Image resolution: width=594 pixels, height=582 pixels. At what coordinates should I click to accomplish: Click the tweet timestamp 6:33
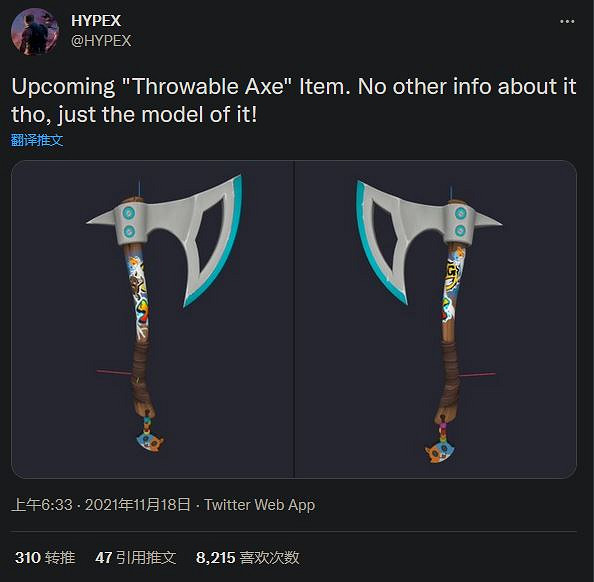tap(42, 505)
